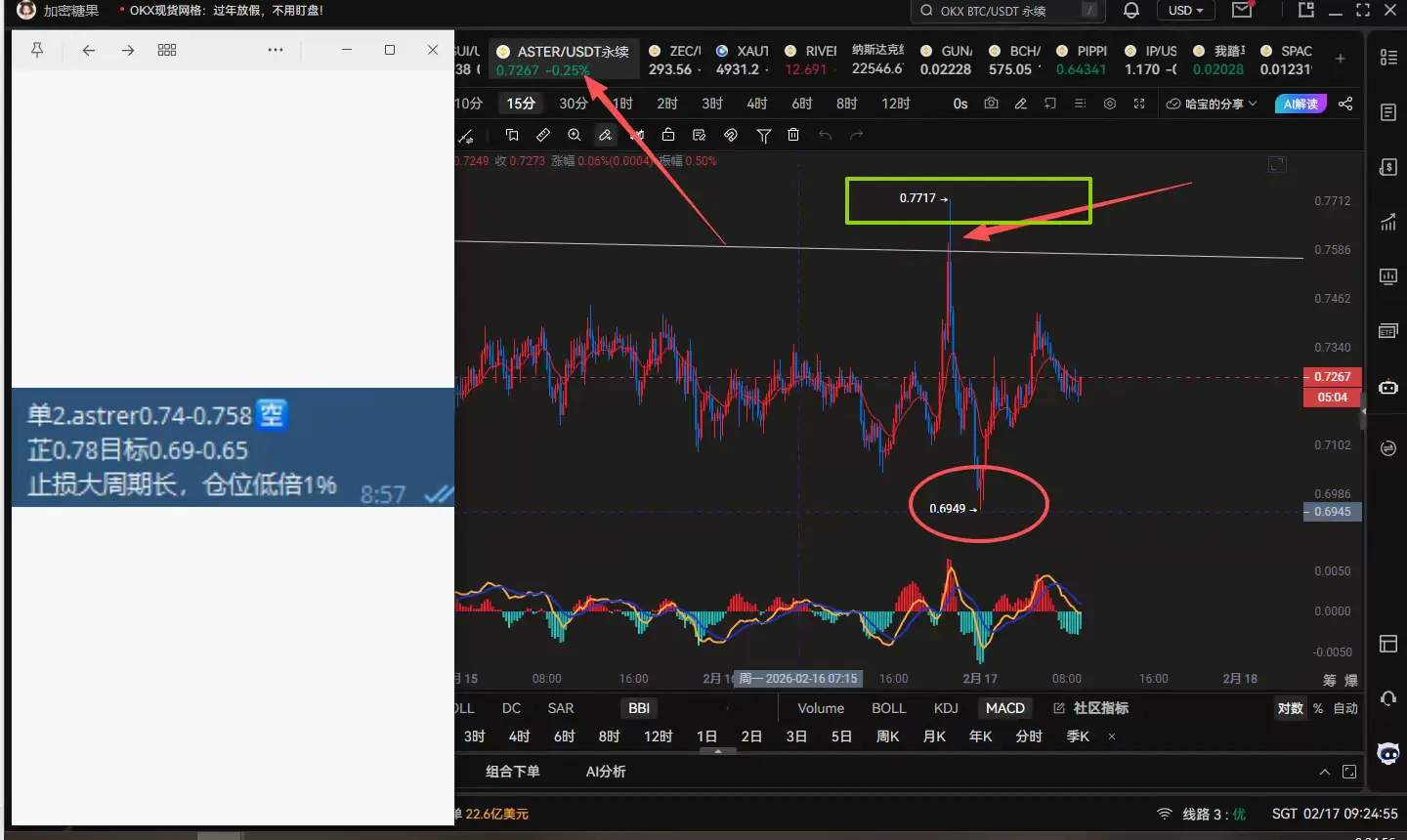Pin the floating image viewer window
This screenshot has width=1407, height=840.
pyautogui.click(x=37, y=50)
